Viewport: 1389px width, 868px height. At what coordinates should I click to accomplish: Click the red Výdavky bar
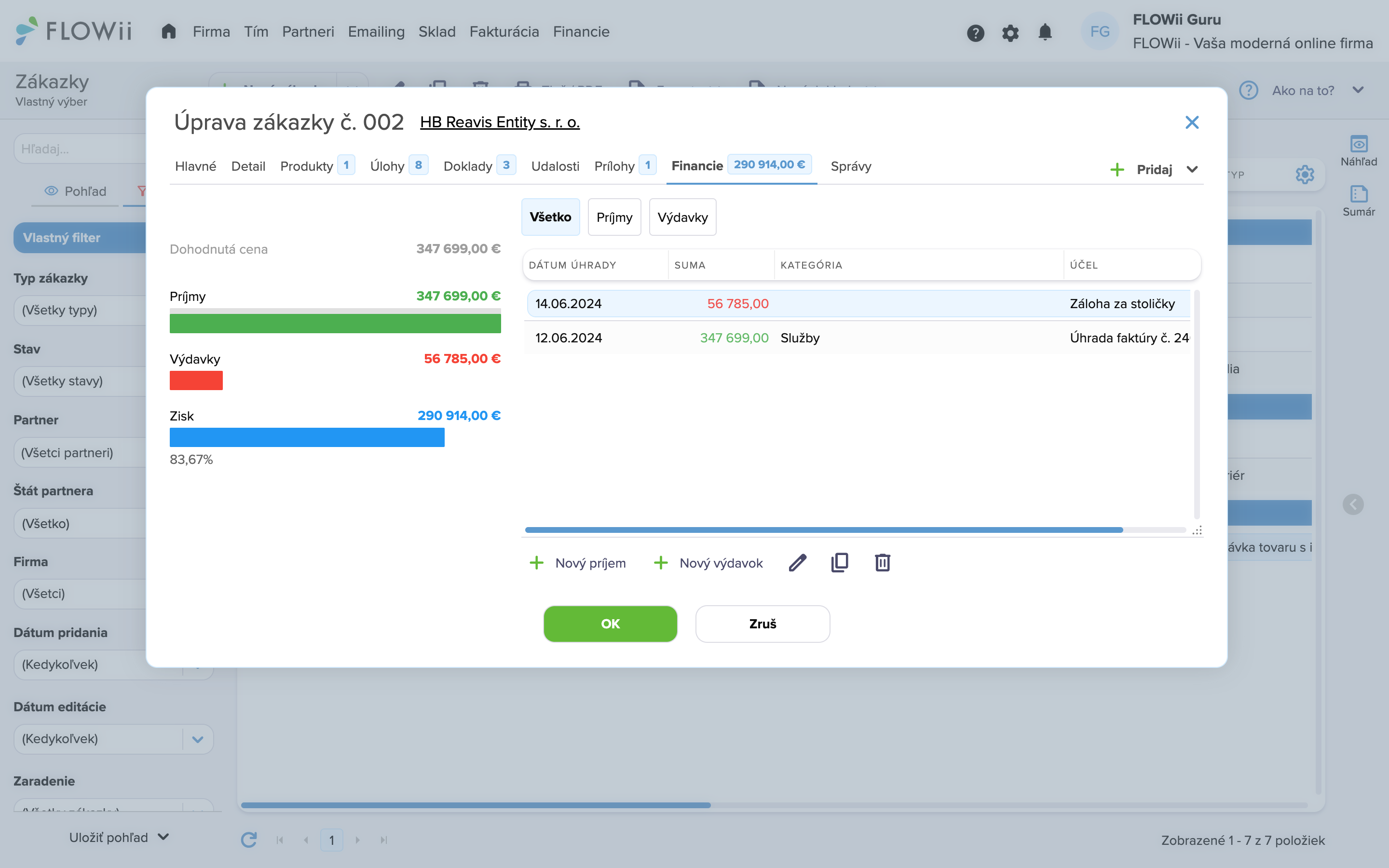[196, 380]
